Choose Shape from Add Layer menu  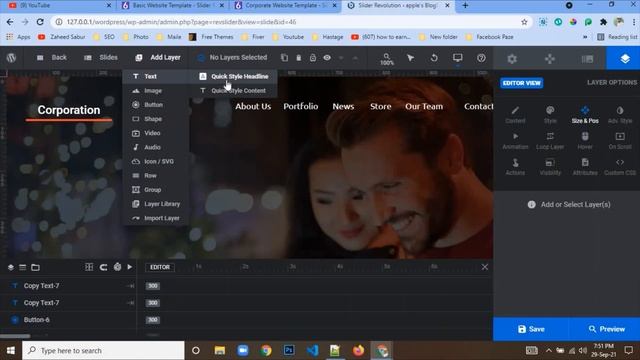coord(156,119)
